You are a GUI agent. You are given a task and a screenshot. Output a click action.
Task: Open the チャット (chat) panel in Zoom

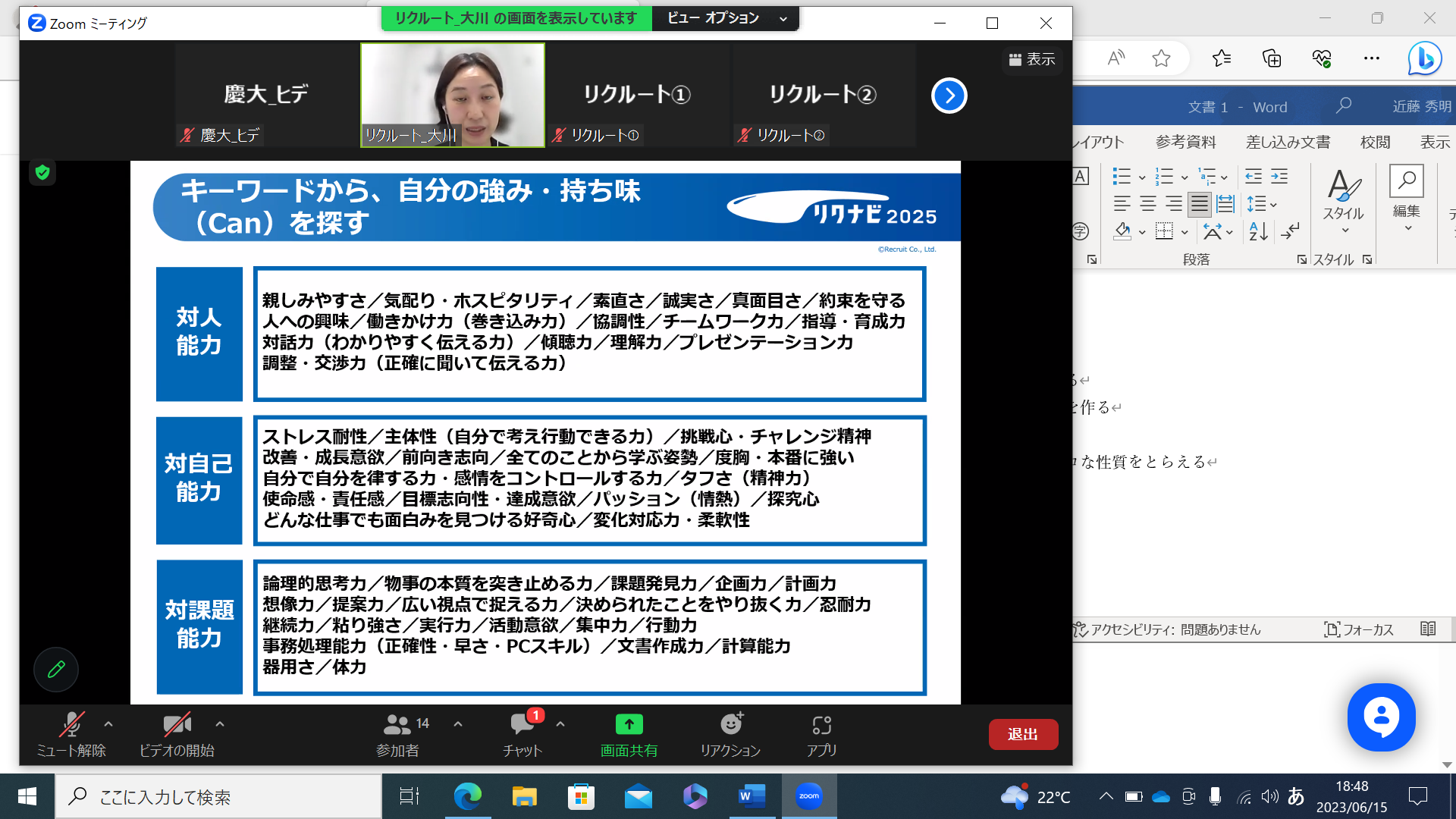[x=521, y=734]
